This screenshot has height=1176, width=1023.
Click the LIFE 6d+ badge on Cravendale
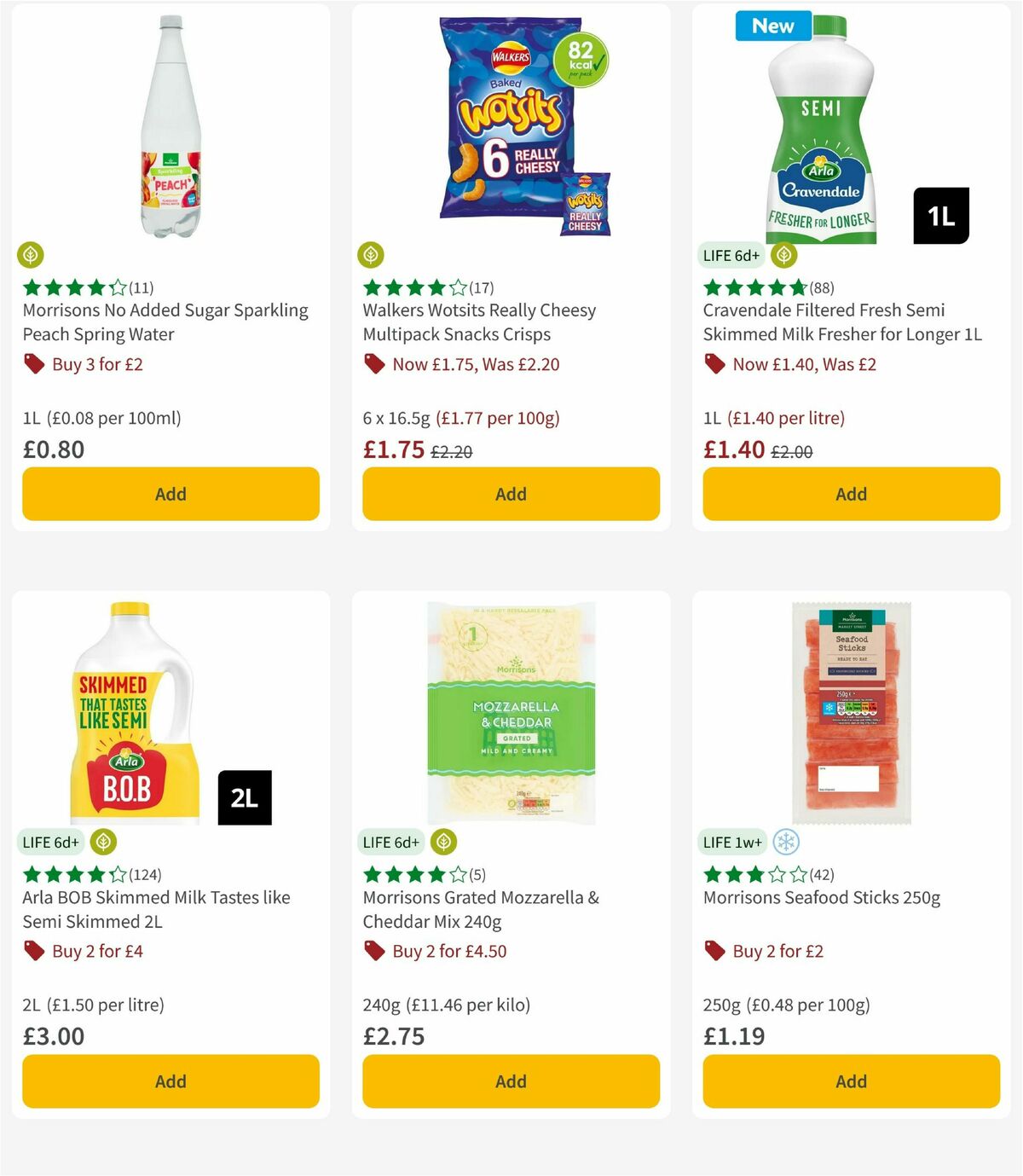click(731, 255)
